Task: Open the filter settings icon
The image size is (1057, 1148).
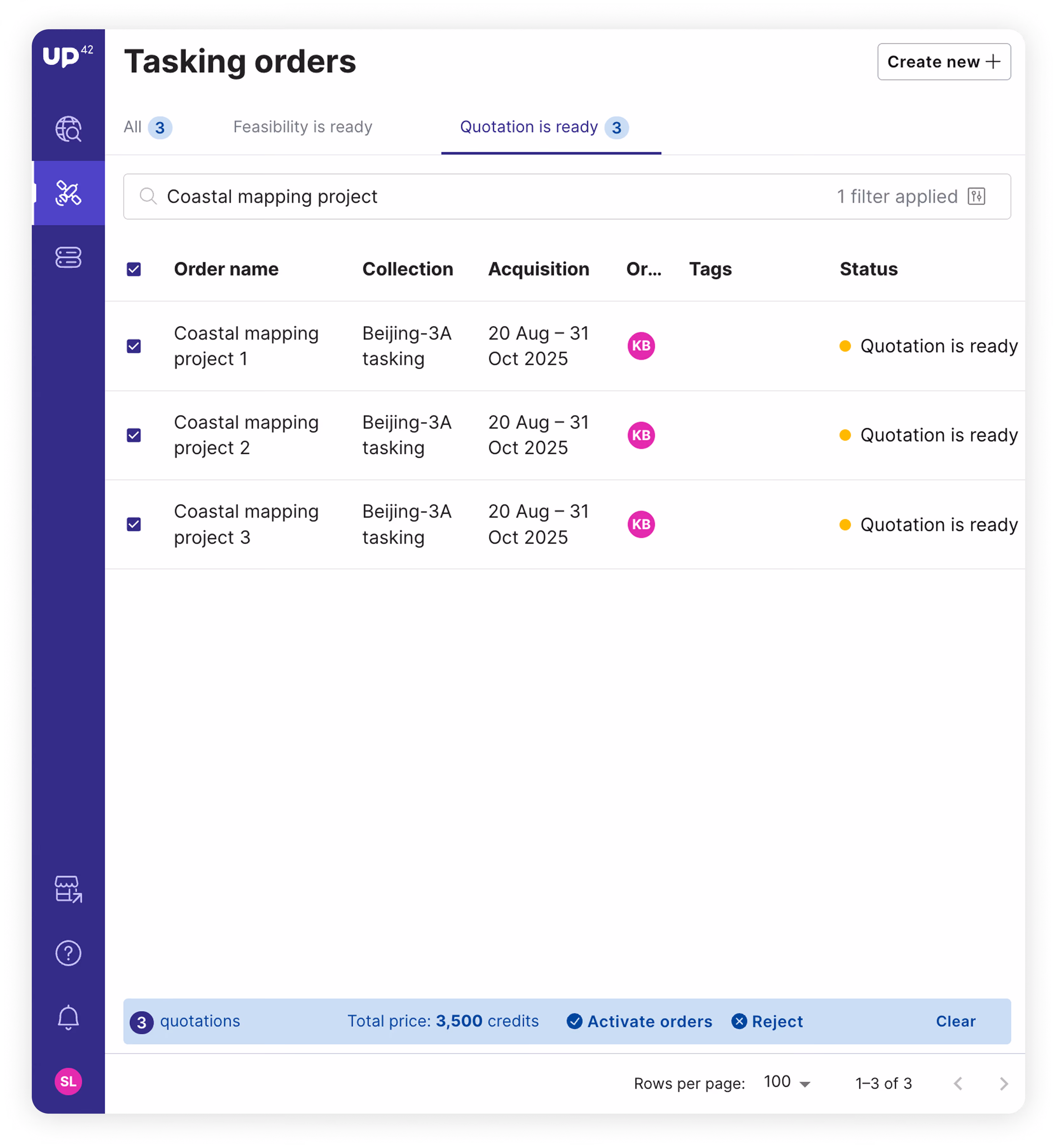Action: (976, 196)
